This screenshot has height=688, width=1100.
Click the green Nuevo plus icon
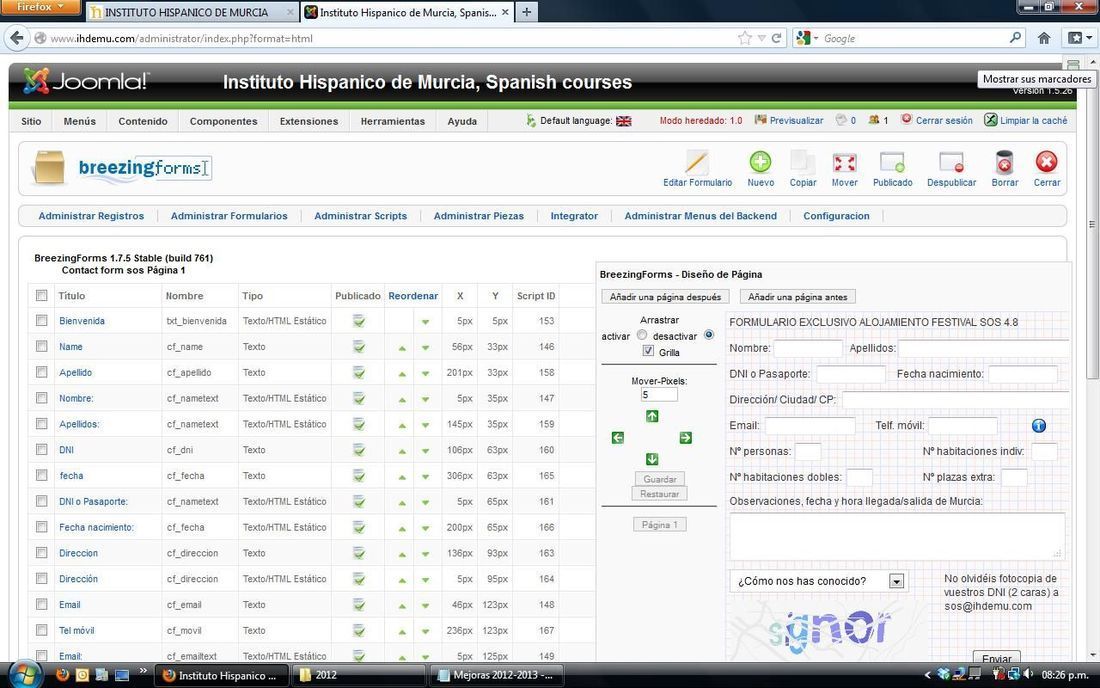point(760,163)
